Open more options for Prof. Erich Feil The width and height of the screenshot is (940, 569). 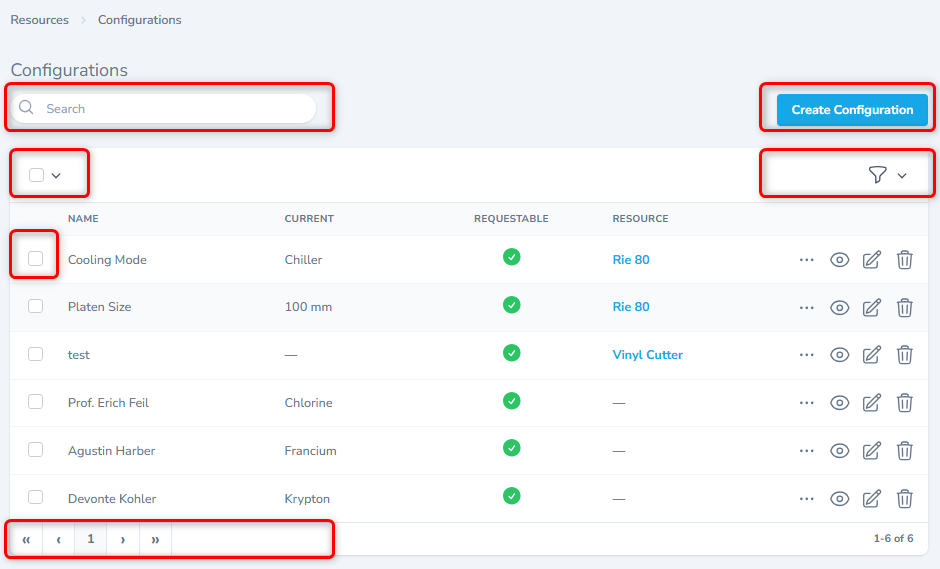807,403
